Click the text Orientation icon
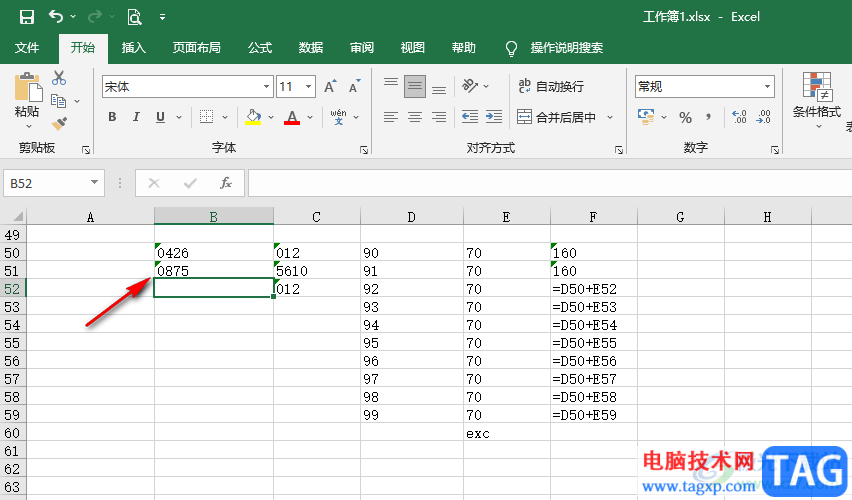Viewport: 852px width, 500px height. click(x=469, y=86)
